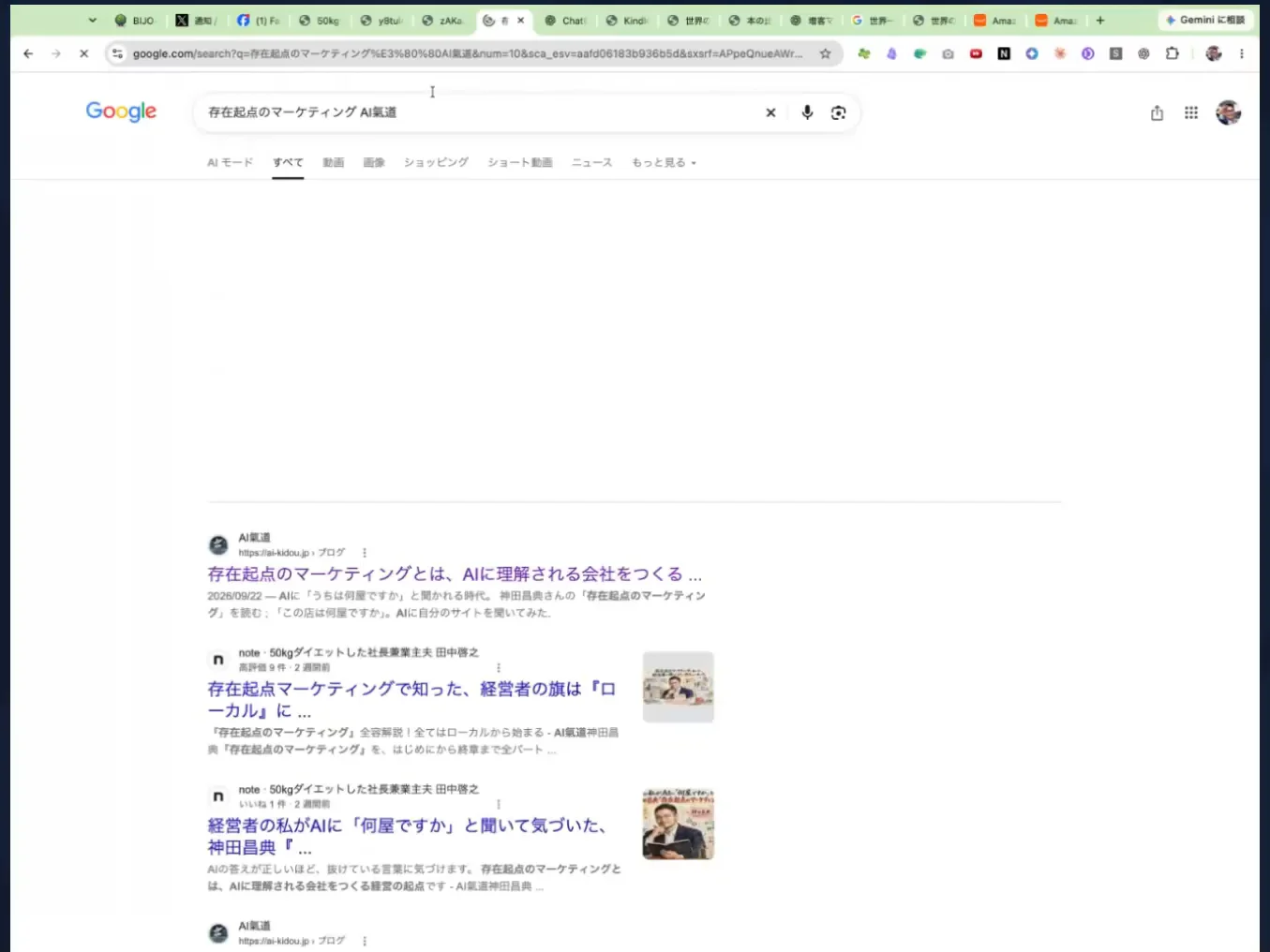Image resolution: width=1270 pixels, height=952 pixels.
Task: Open the Notion extension icon
Action: (1004, 54)
